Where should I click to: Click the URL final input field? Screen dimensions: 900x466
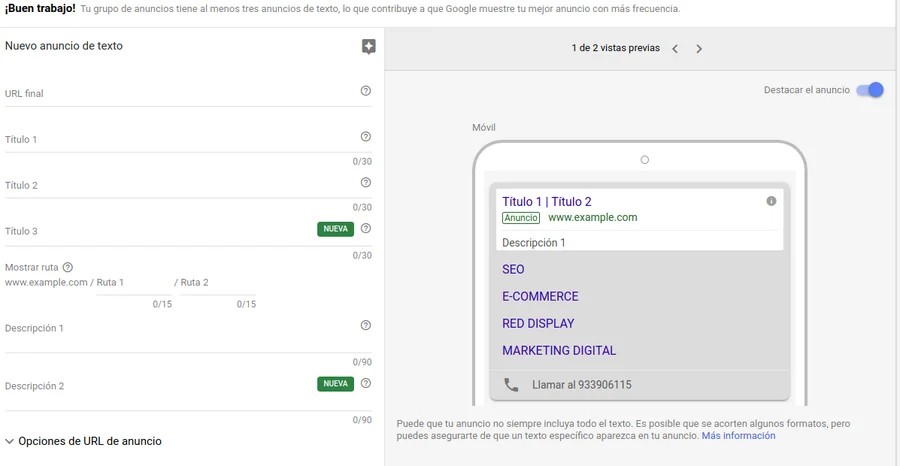180,94
